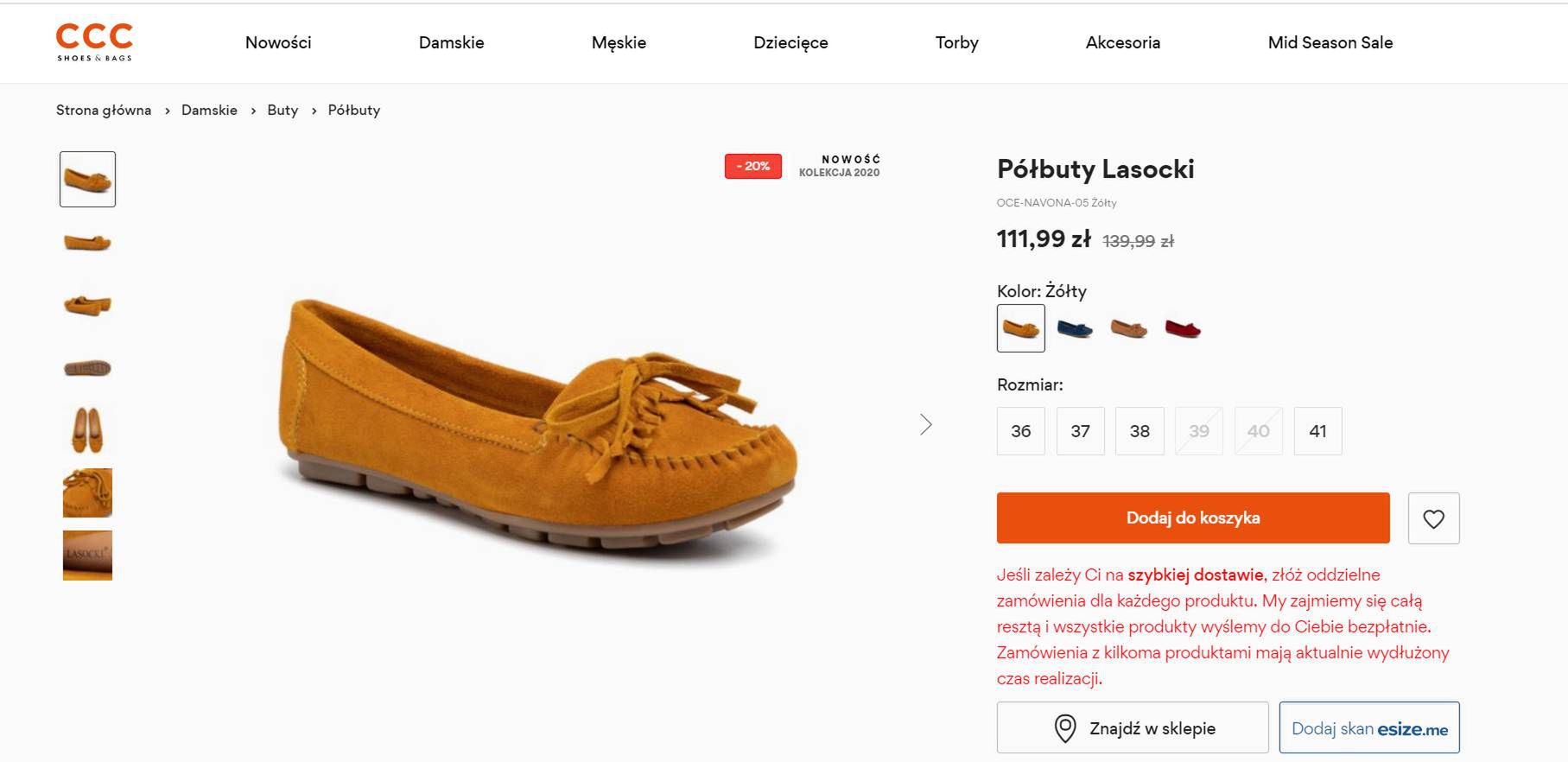The height and width of the screenshot is (762, 1568).
Task: Click Dodaj skan esize.me button
Action: (1369, 728)
